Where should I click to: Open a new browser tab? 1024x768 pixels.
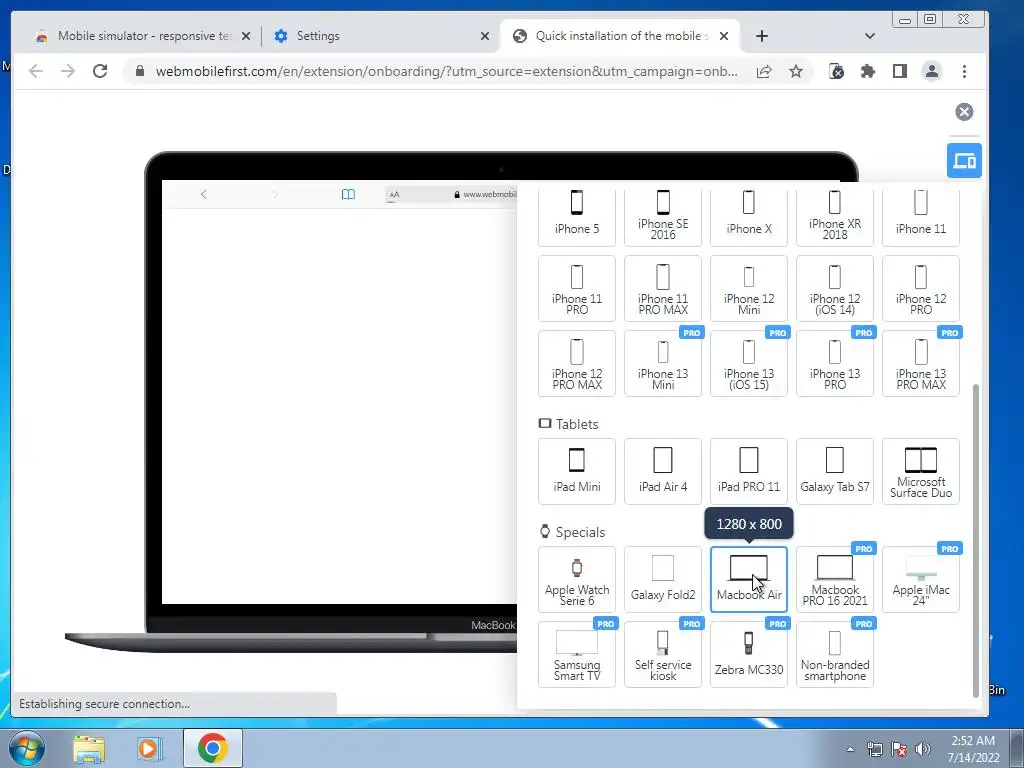(x=761, y=36)
